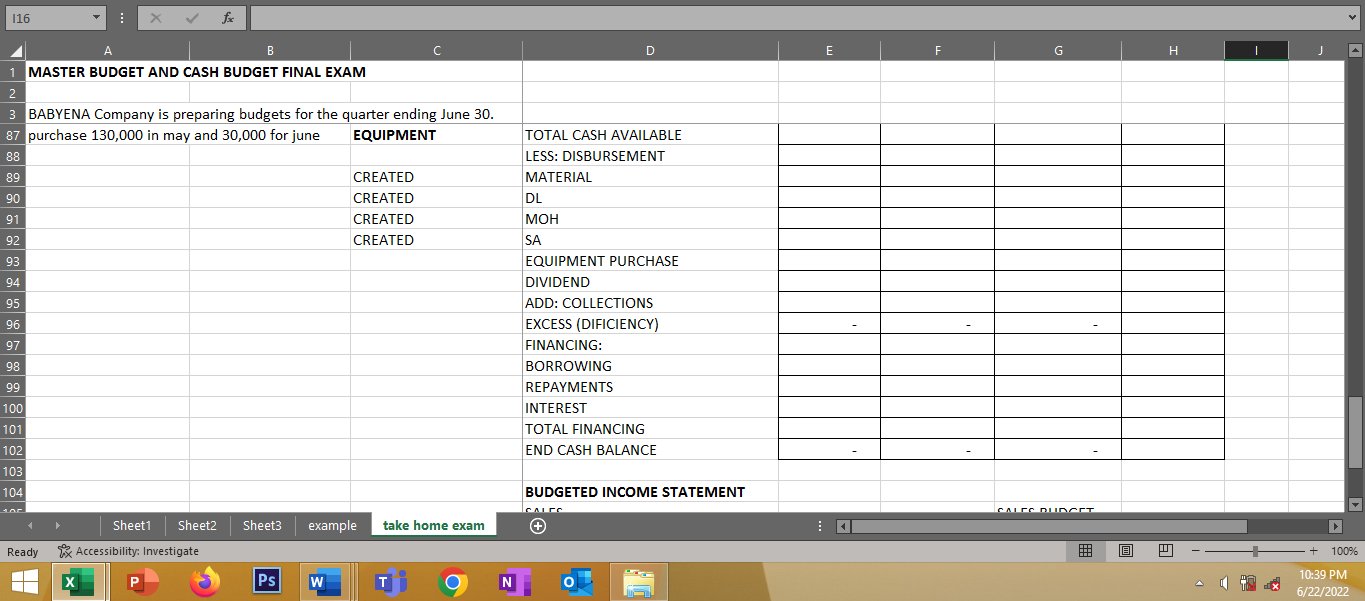
Task: Select the ADD: COLLECTIONS cell
Action: coord(650,303)
